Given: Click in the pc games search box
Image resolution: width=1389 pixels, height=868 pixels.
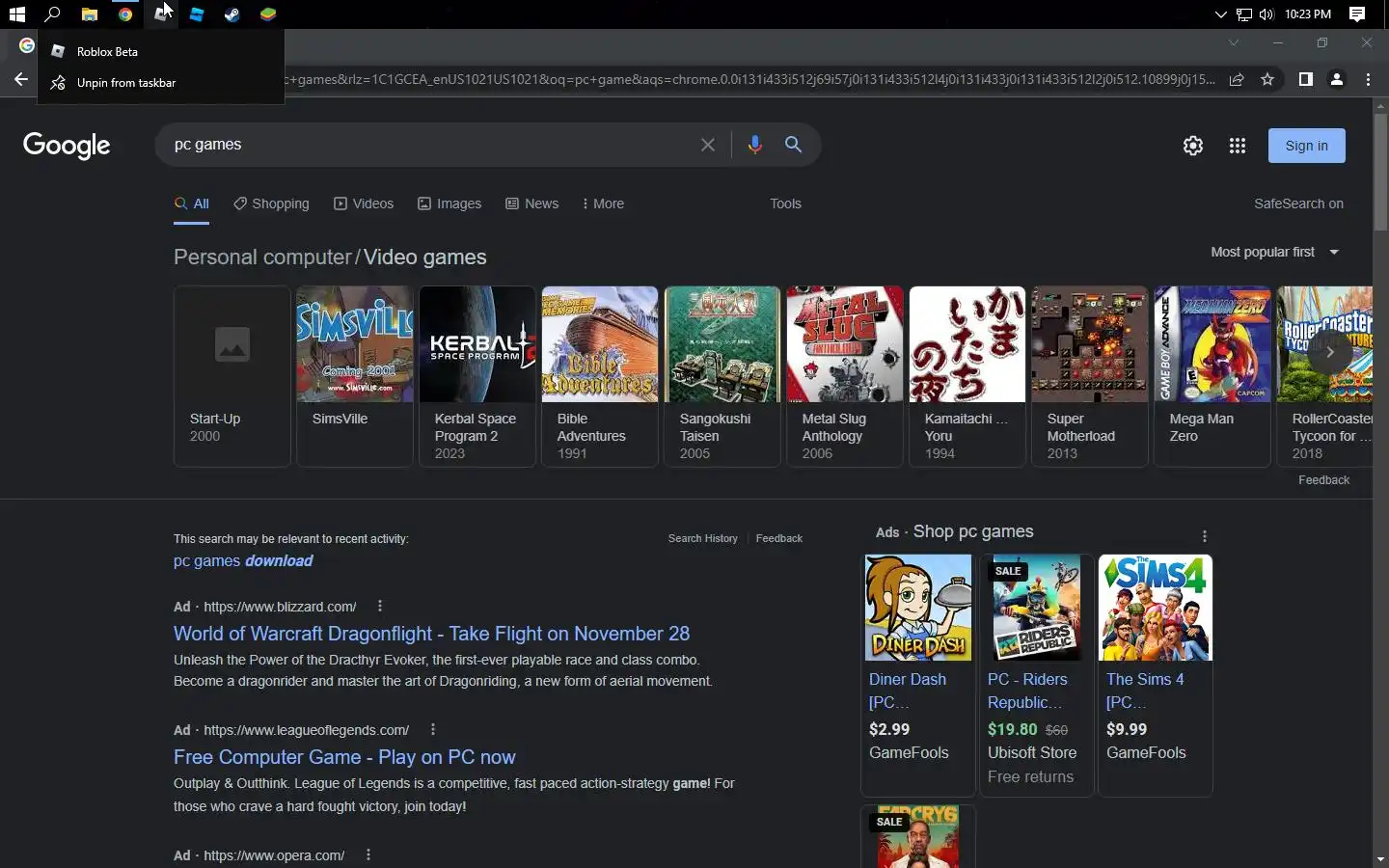Looking at the screenshot, I should pyautogui.click(x=429, y=145).
